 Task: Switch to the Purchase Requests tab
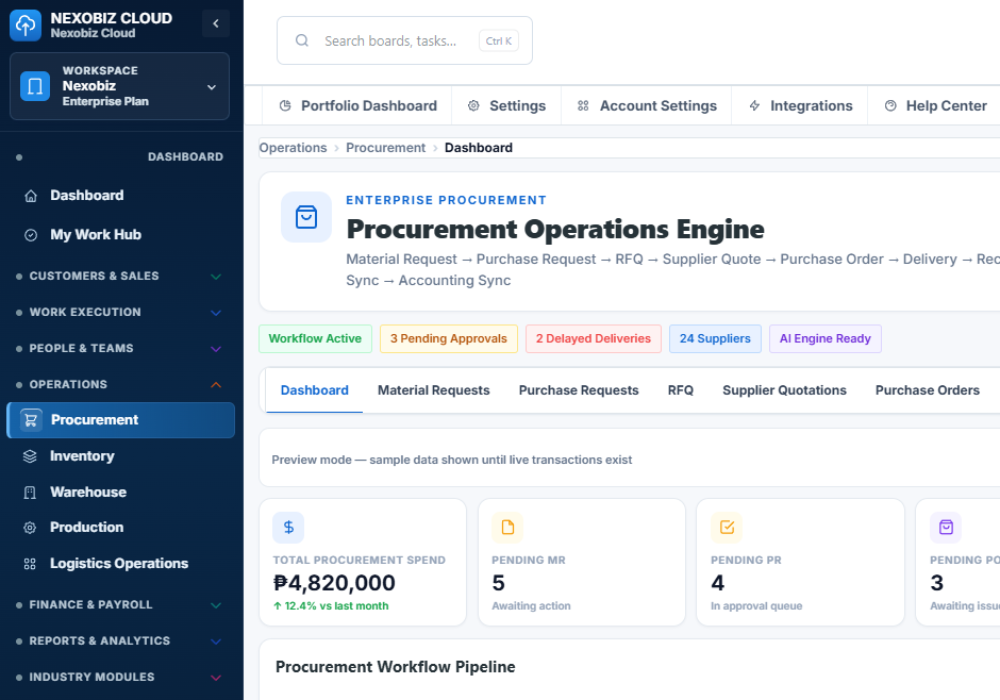tap(578, 390)
